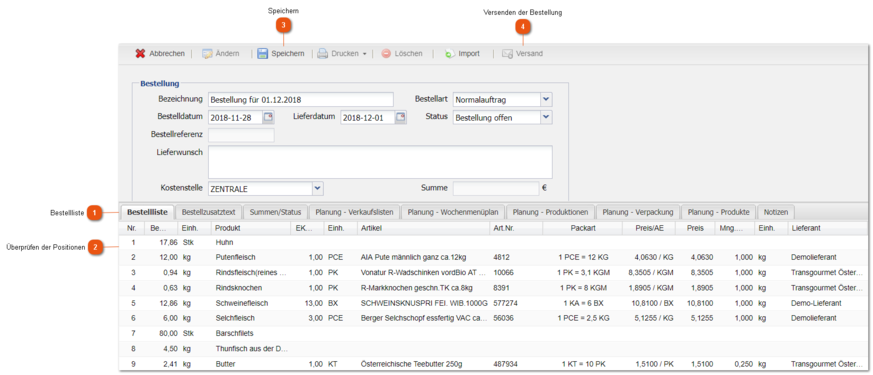Click the Löschen delete icon
Screen dimensions: 873x375
pyautogui.click(x=386, y=54)
